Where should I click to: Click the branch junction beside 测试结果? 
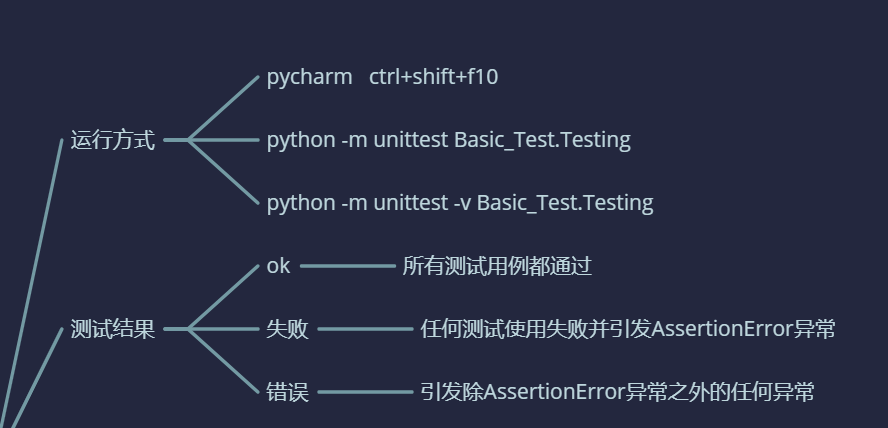(x=188, y=329)
